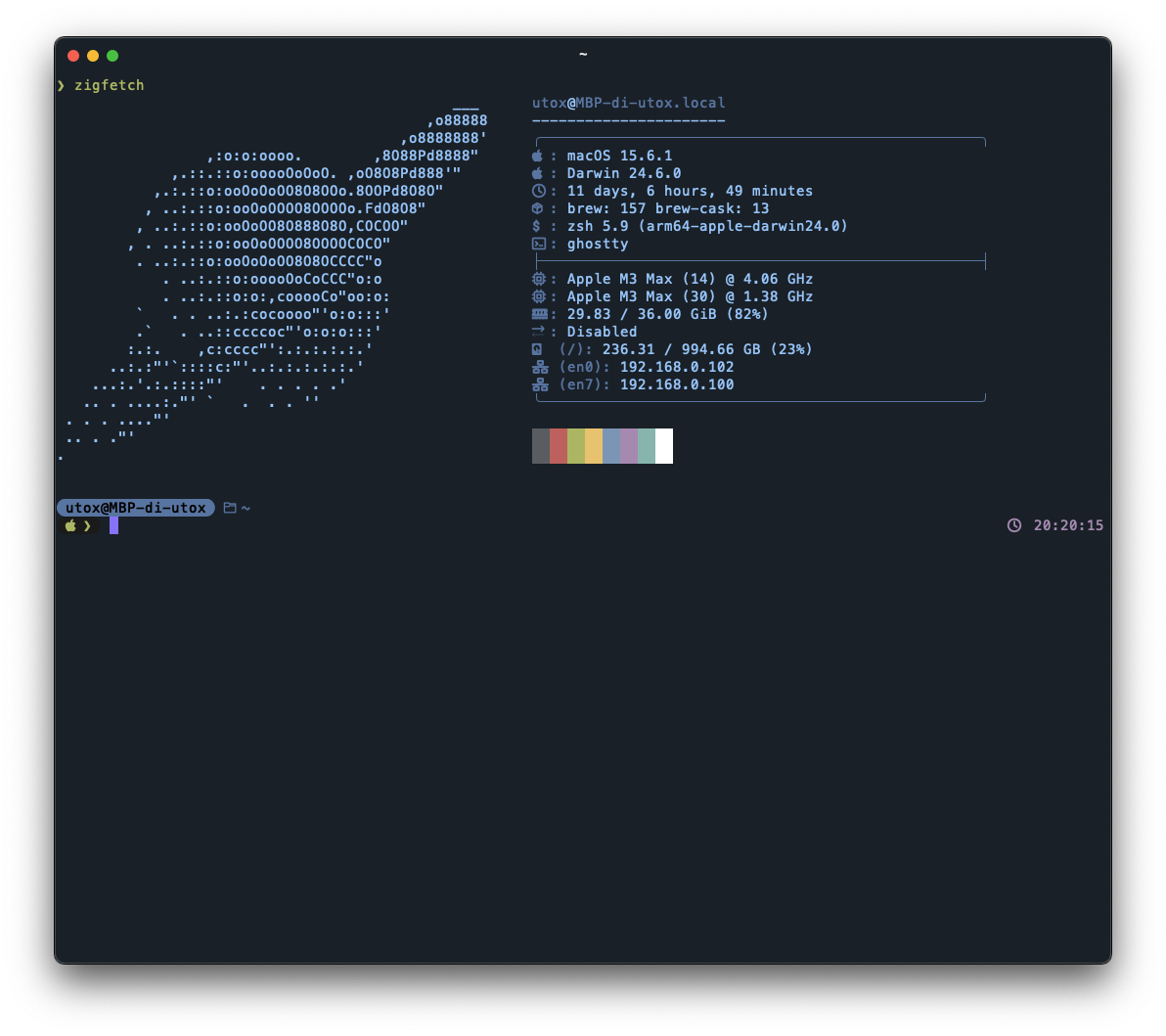Click the memory icon showing 29.83 / 36.00 GiB
Image resolution: width=1166 pixels, height=1036 pixels.
tap(537, 313)
